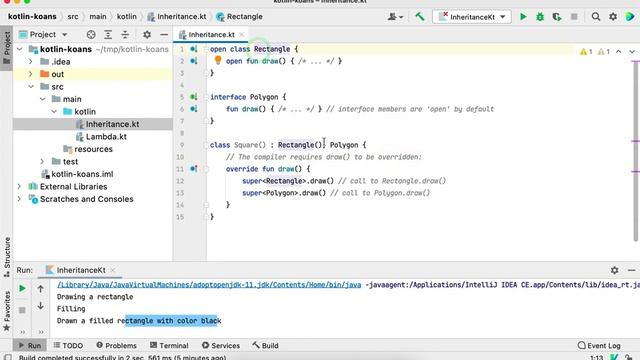
Task: Click the warnings count indicator in editor
Action: coord(595,51)
